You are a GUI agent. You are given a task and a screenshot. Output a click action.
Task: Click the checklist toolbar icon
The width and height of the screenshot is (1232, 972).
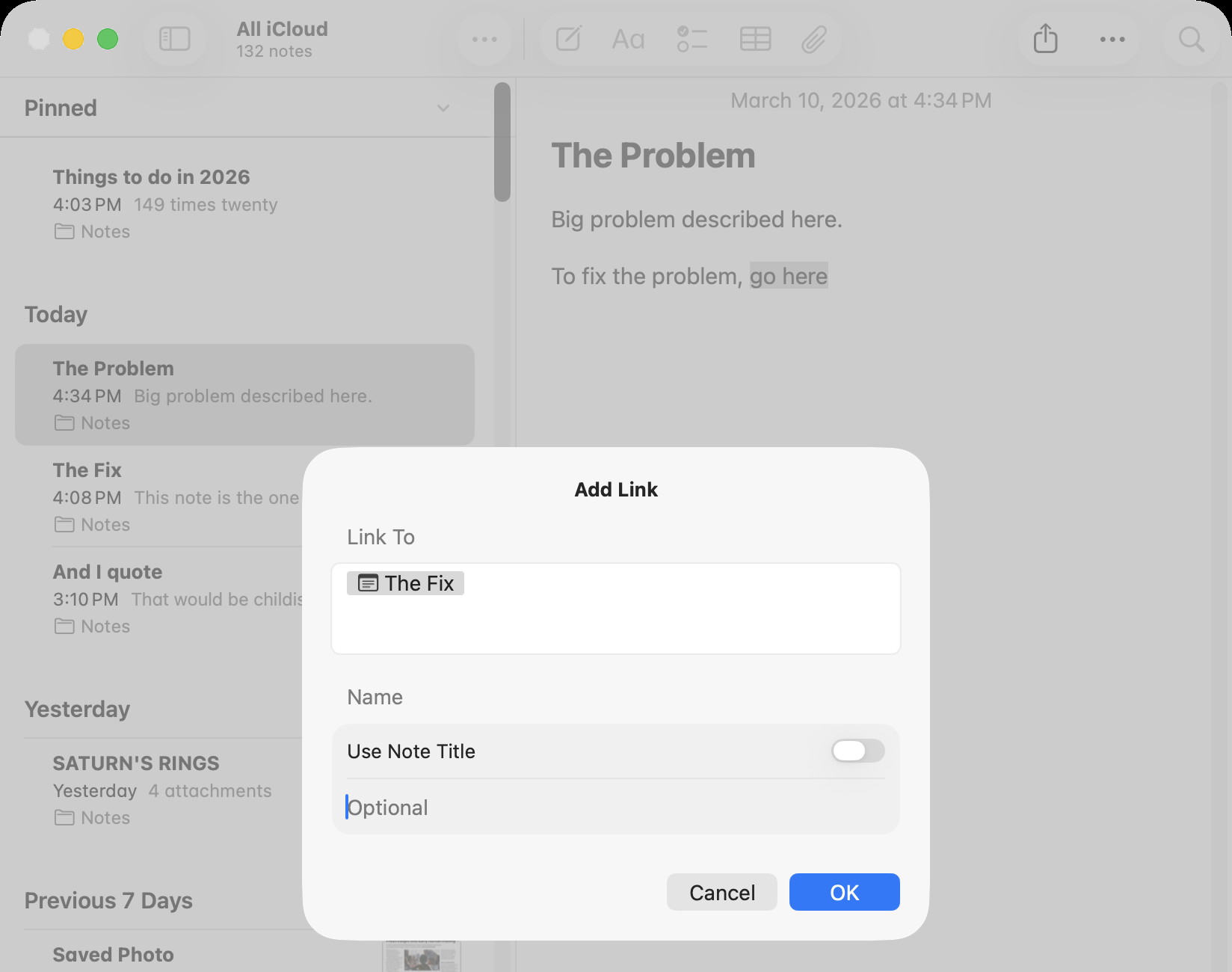[692, 39]
